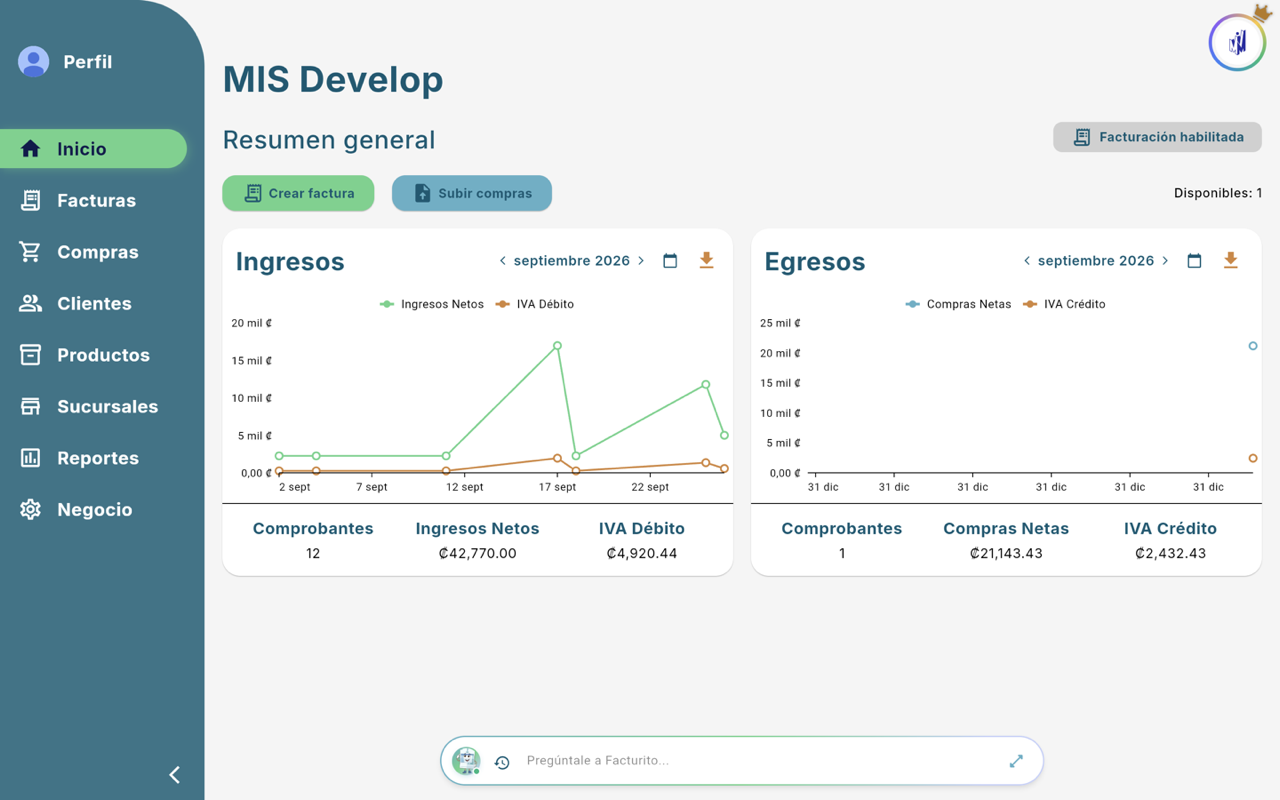Viewport: 1280px width, 800px height.
Task: Open the Ingresos calendar picker
Action: pos(670,261)
